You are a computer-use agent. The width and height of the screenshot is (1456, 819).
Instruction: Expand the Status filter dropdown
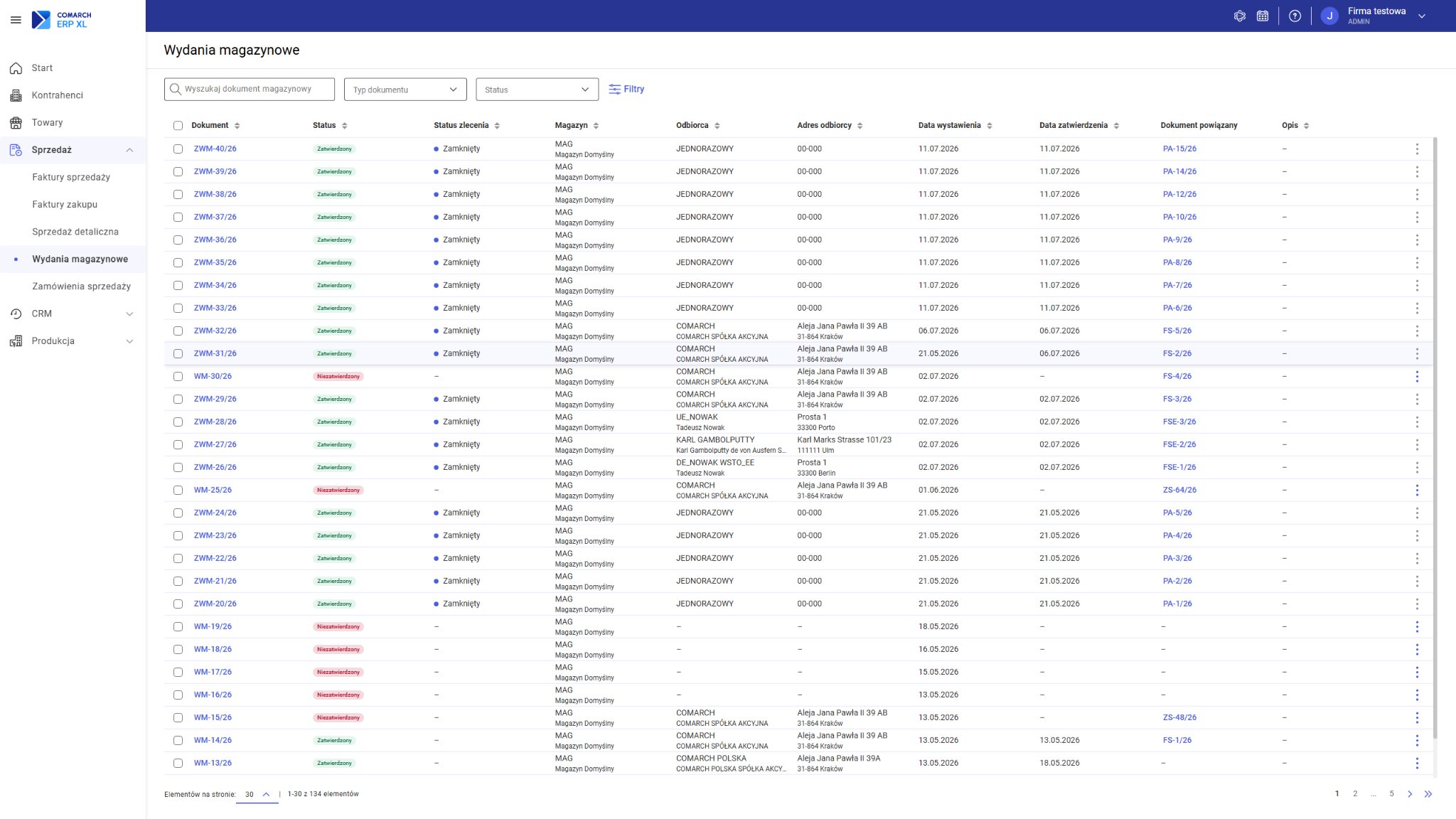[537, 89]
